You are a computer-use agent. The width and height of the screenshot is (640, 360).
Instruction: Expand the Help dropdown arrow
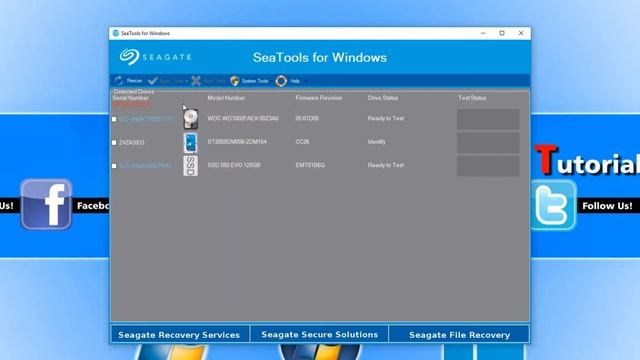[306, 81]
